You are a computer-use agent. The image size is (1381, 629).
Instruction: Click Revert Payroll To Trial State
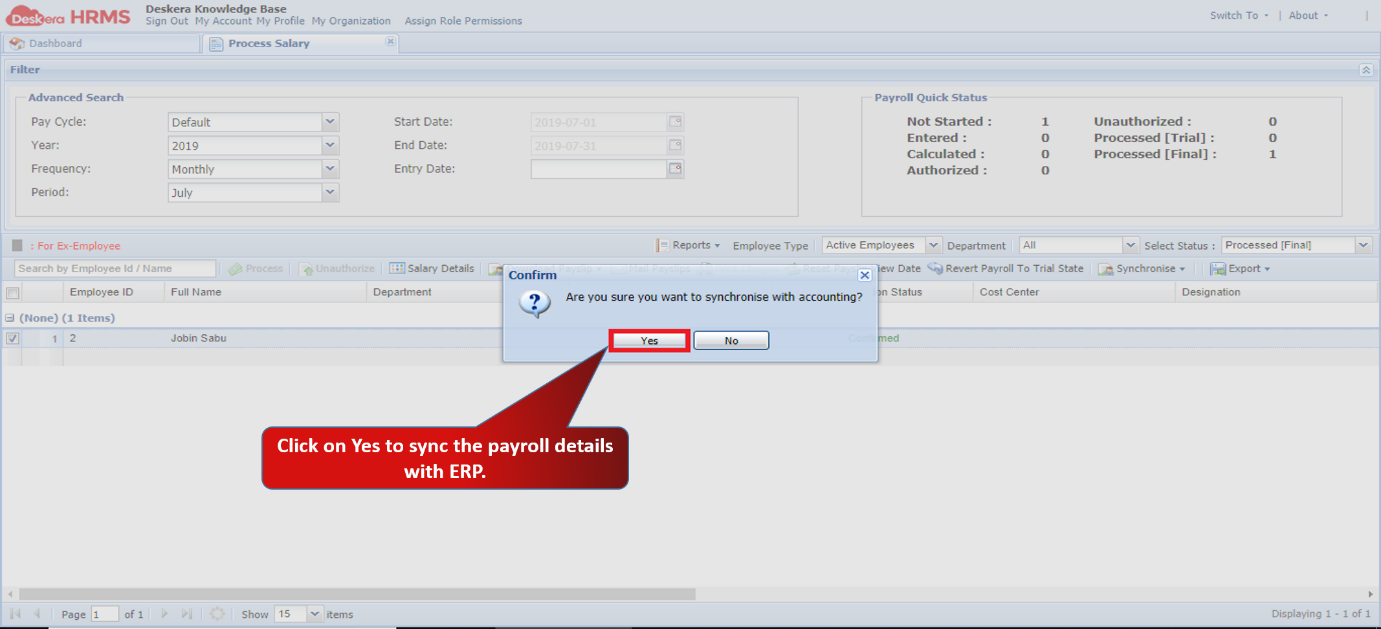click(x=1006, y=269)
